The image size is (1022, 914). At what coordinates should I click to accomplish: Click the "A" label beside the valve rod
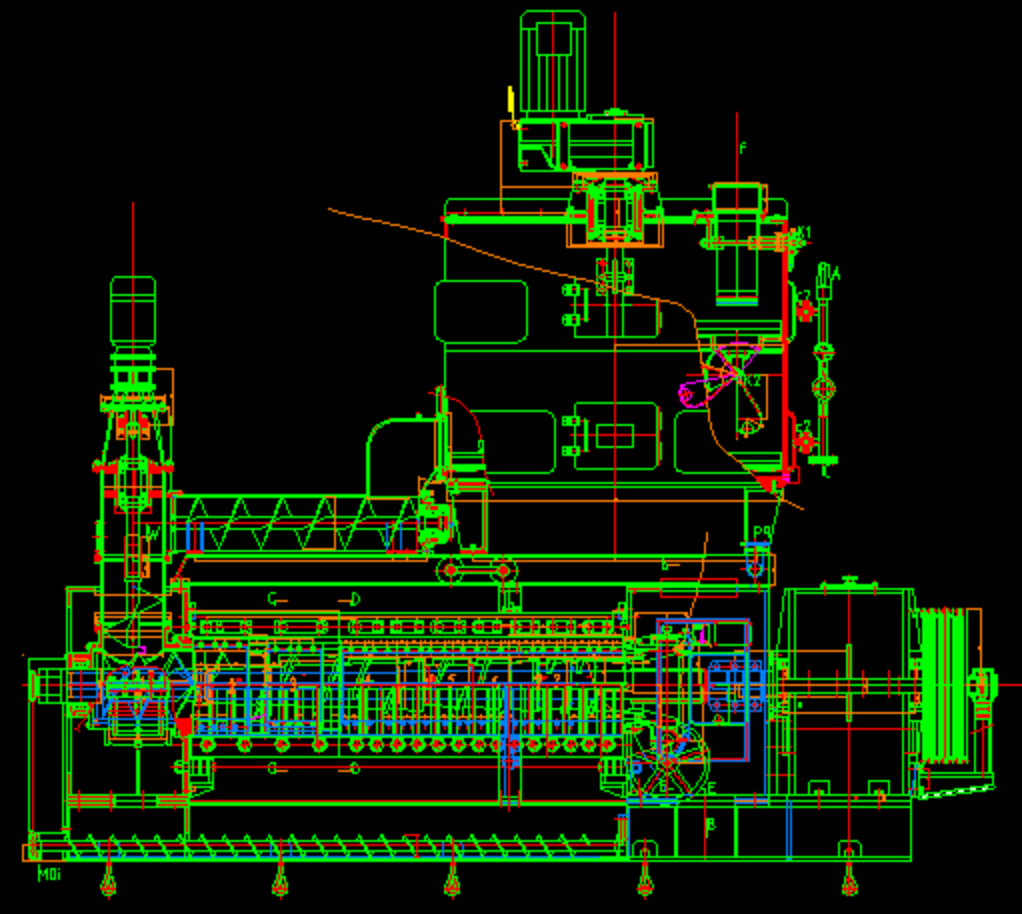point(836,274)
